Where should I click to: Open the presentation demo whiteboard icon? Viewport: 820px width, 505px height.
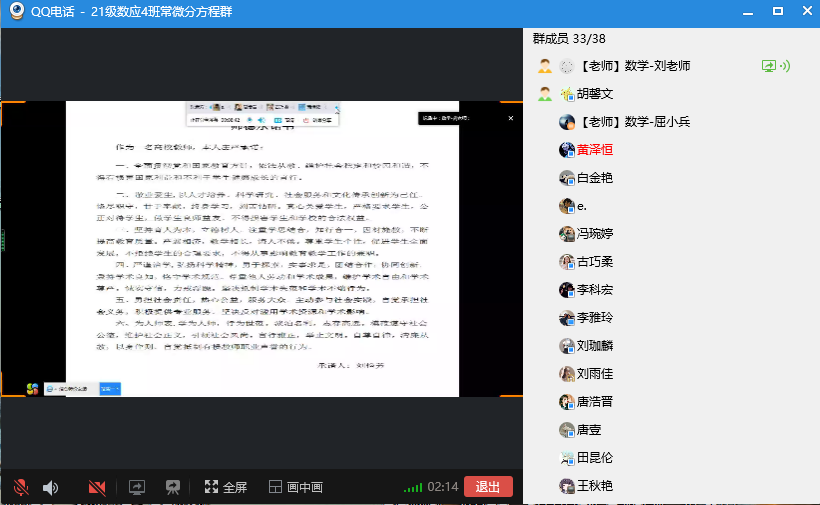[x=172, y=487]
